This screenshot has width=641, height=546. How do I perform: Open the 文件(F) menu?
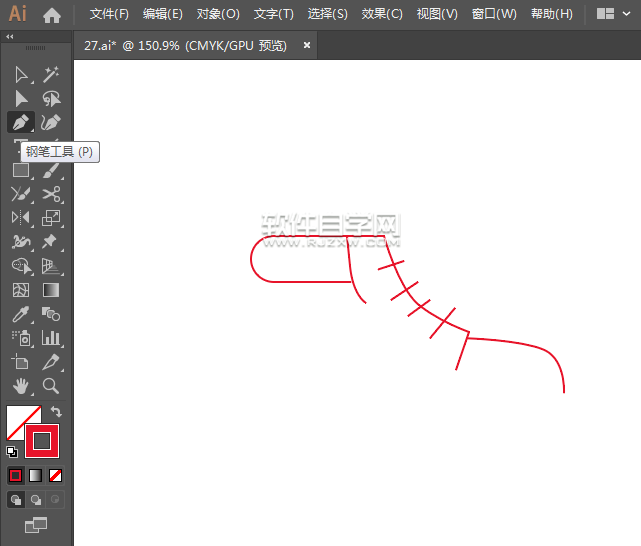click(109, 14)
